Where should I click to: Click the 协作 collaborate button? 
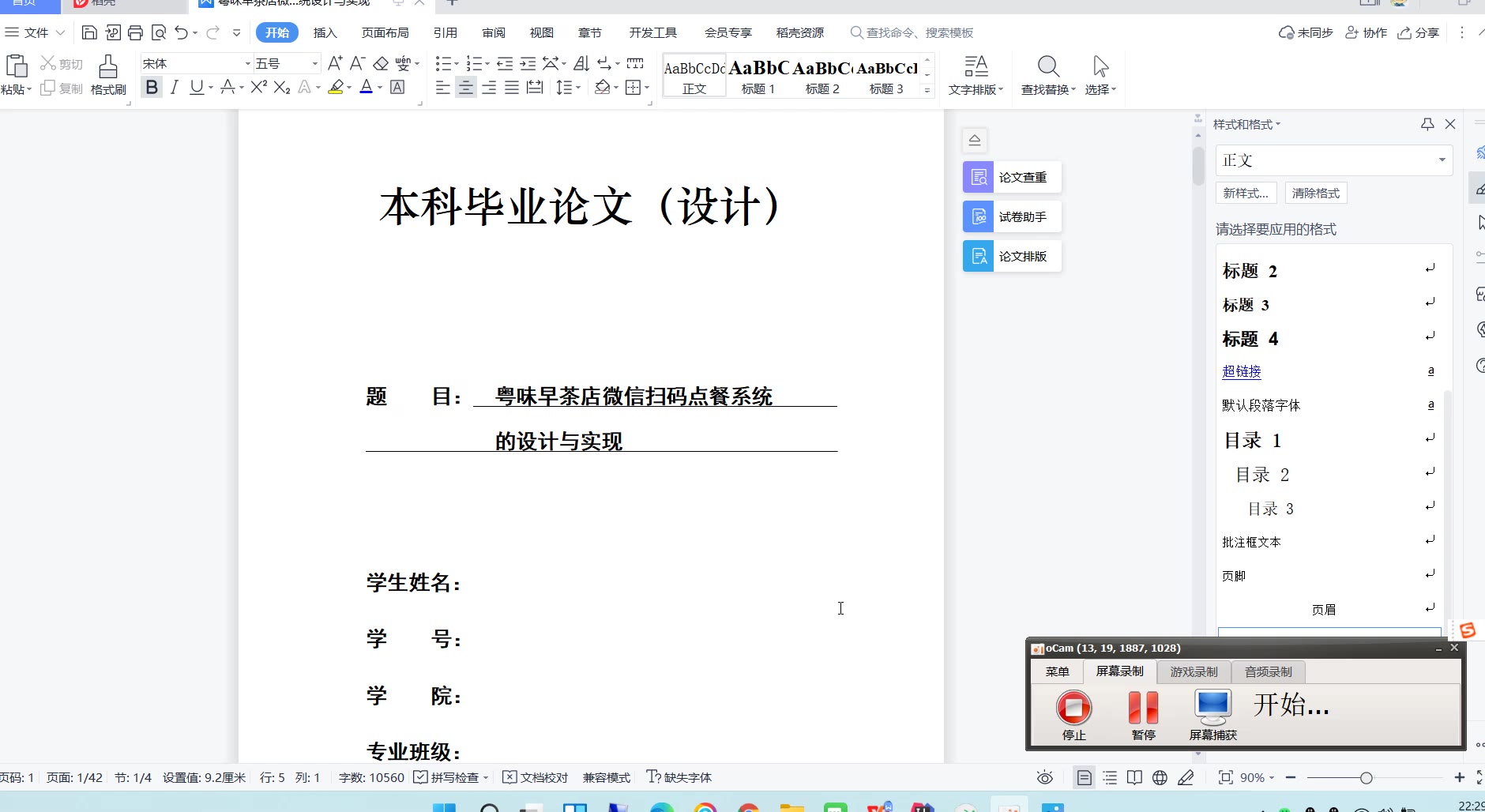coord(1366,32)
